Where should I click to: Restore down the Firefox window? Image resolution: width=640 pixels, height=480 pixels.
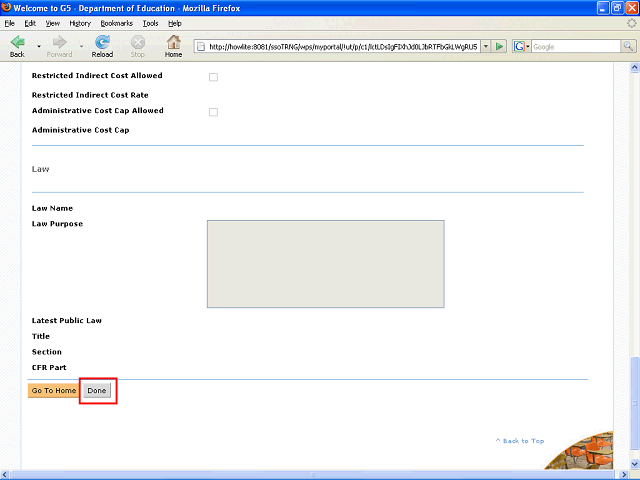click(618, 8)
